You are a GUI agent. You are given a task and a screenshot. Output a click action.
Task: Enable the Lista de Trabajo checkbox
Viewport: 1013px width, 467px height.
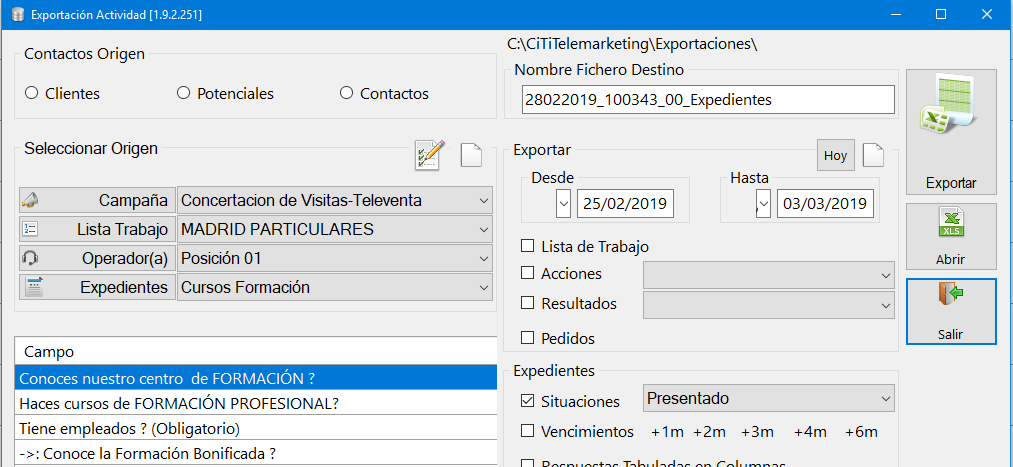pyautogui.click(x=528, y=246)
